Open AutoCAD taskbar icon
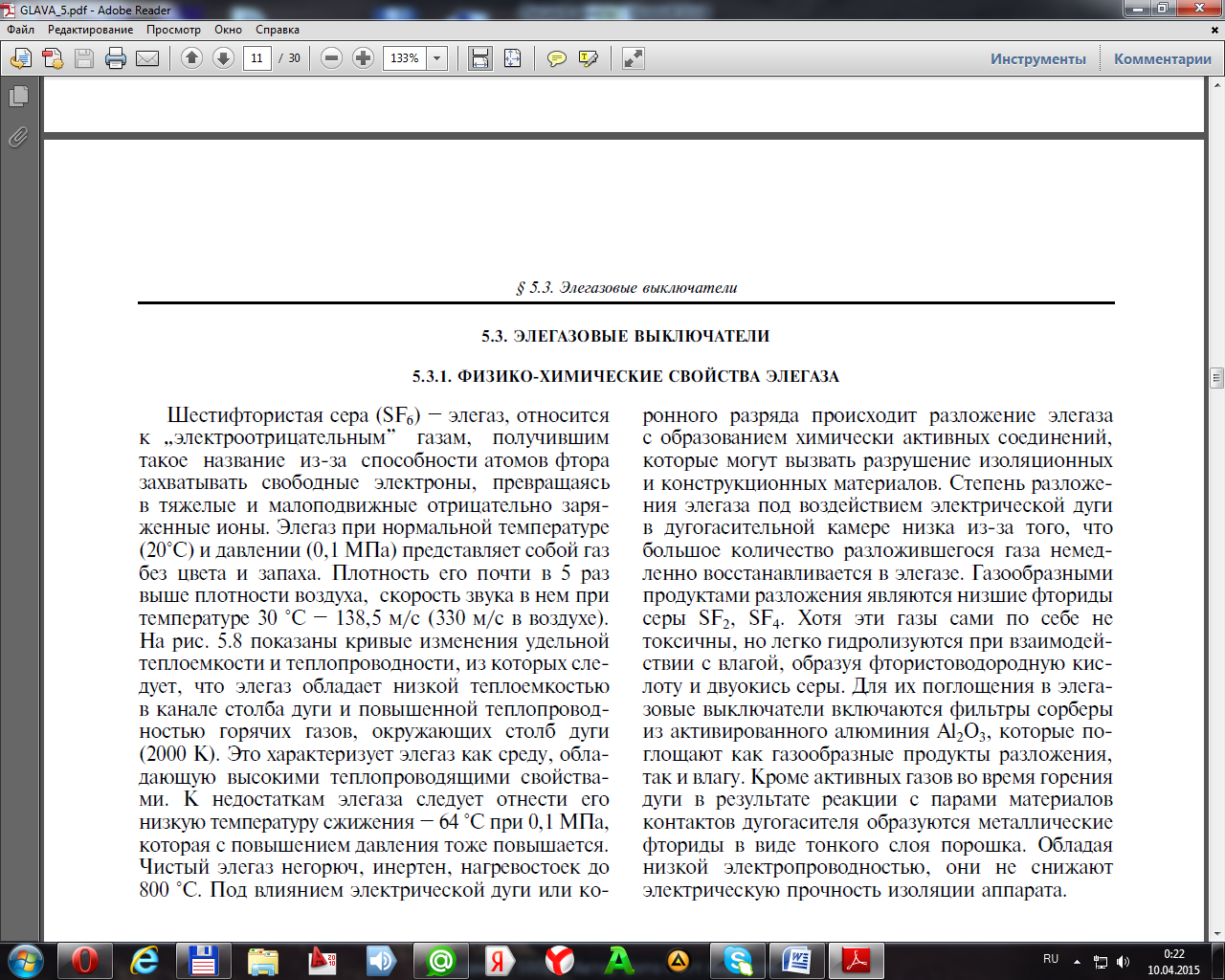 [323, 960]
